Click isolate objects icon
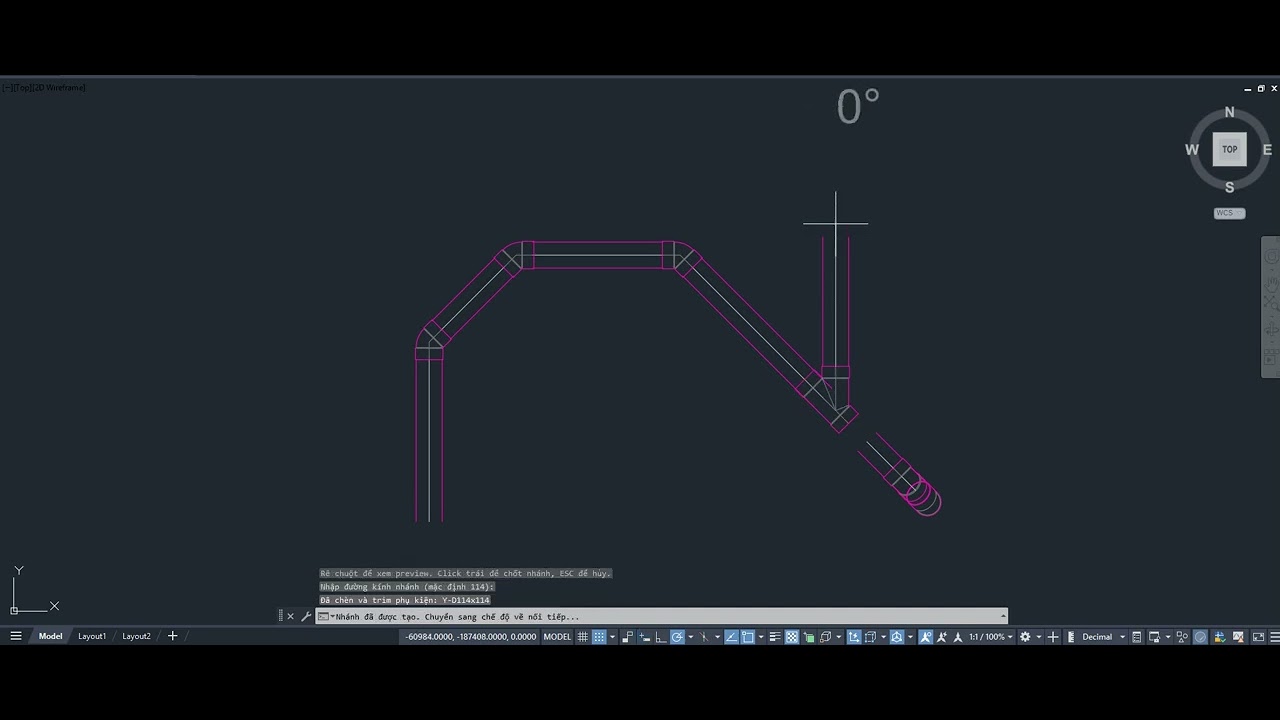This screenshot has width=1280, height=720. click(1182, 636)
